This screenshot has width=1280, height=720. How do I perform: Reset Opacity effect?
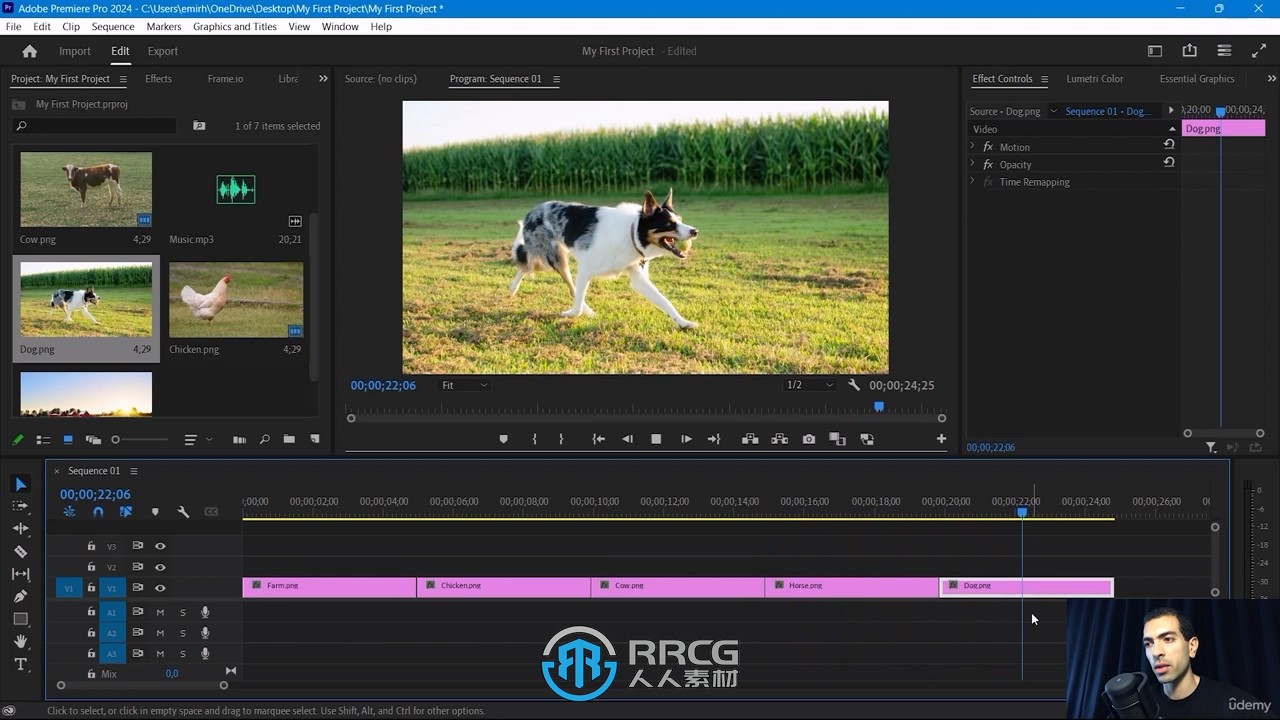[1169, 162]
